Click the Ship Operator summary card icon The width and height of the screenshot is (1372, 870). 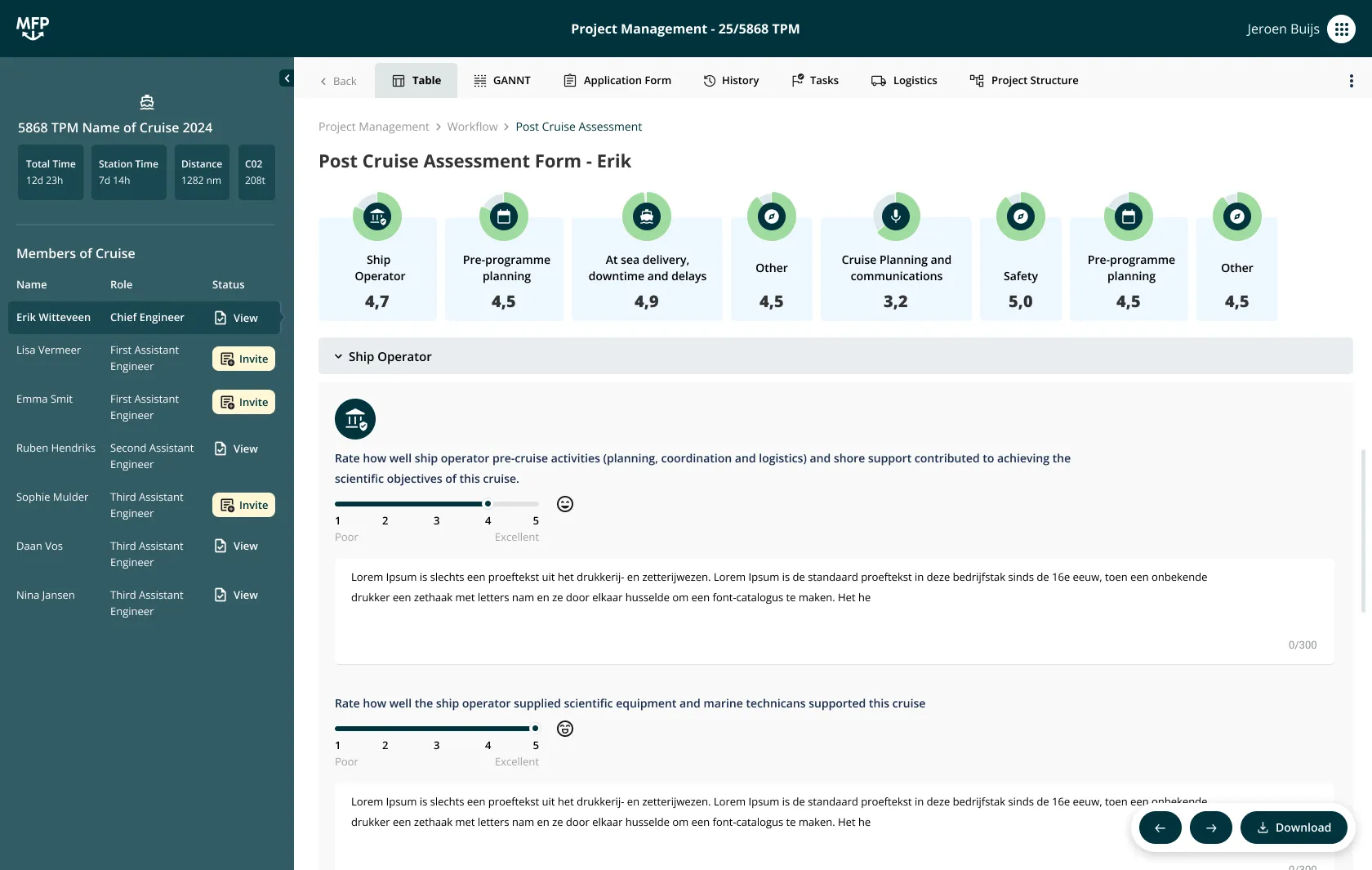pos(376,216)
